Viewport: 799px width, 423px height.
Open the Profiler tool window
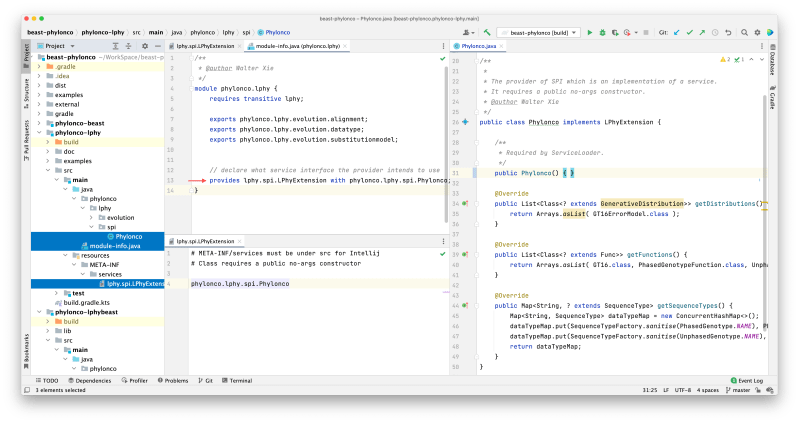pyautogui.click(x=135, y=380)
